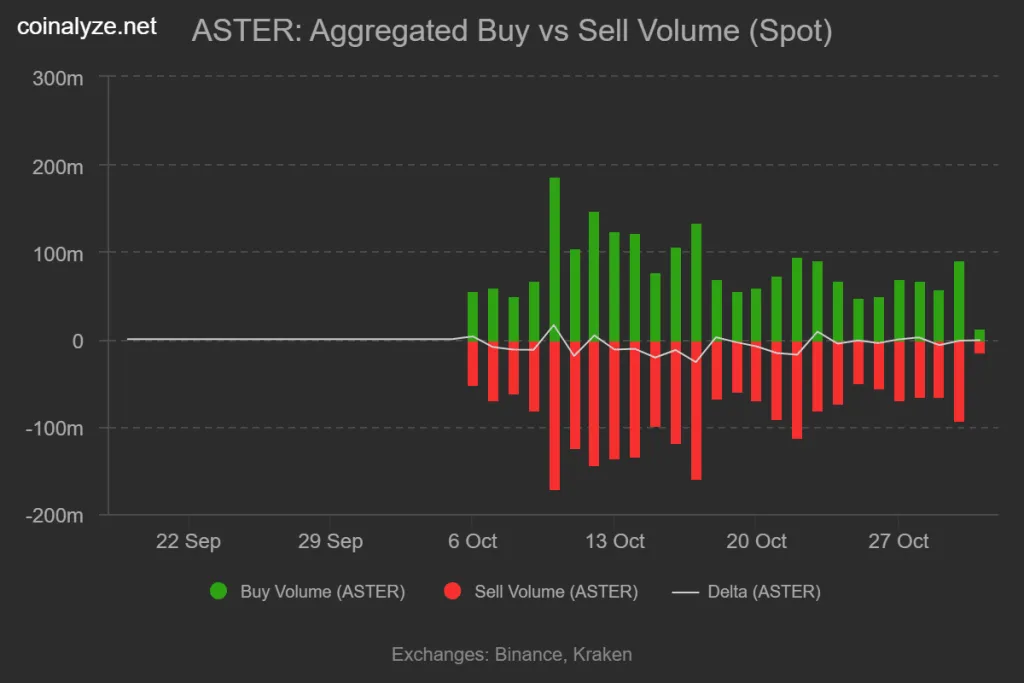Select the tallest red sell volume bar
The width and height of the screenshot is (1024, 683).
[x=555, y=415]
